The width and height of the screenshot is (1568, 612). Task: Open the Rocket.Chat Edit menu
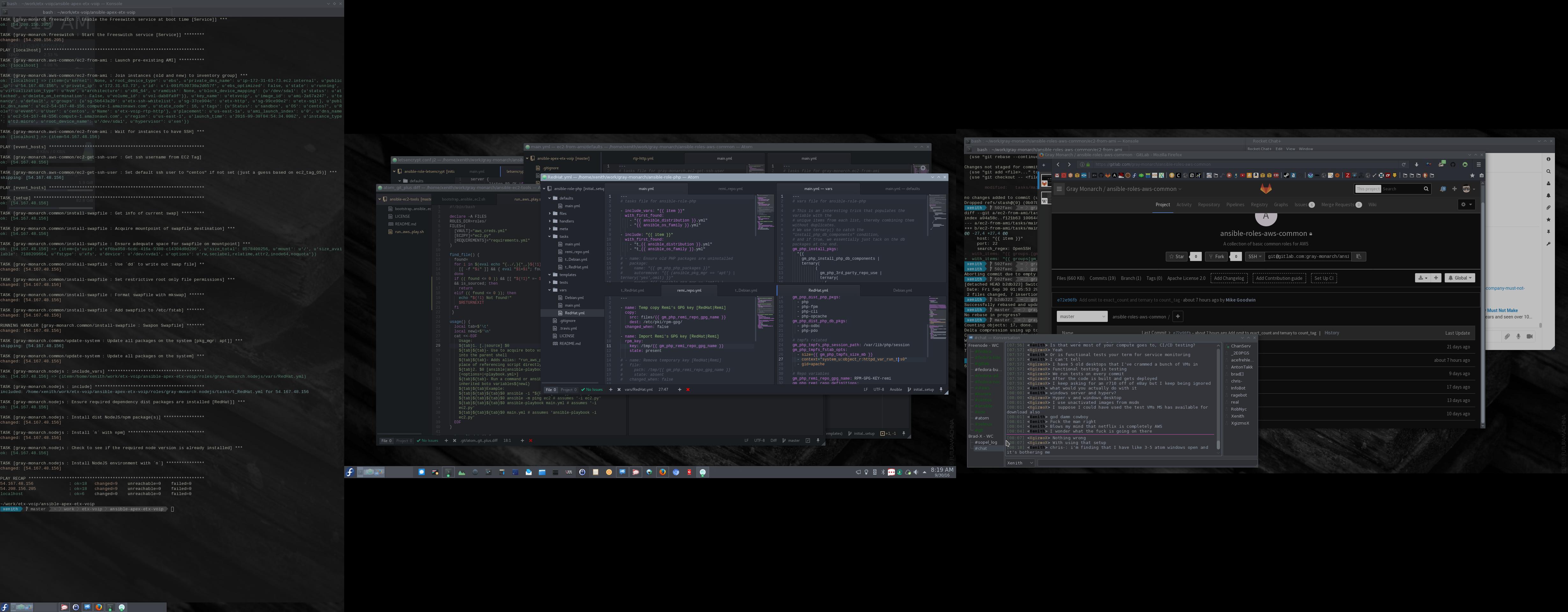(1279, 149)
